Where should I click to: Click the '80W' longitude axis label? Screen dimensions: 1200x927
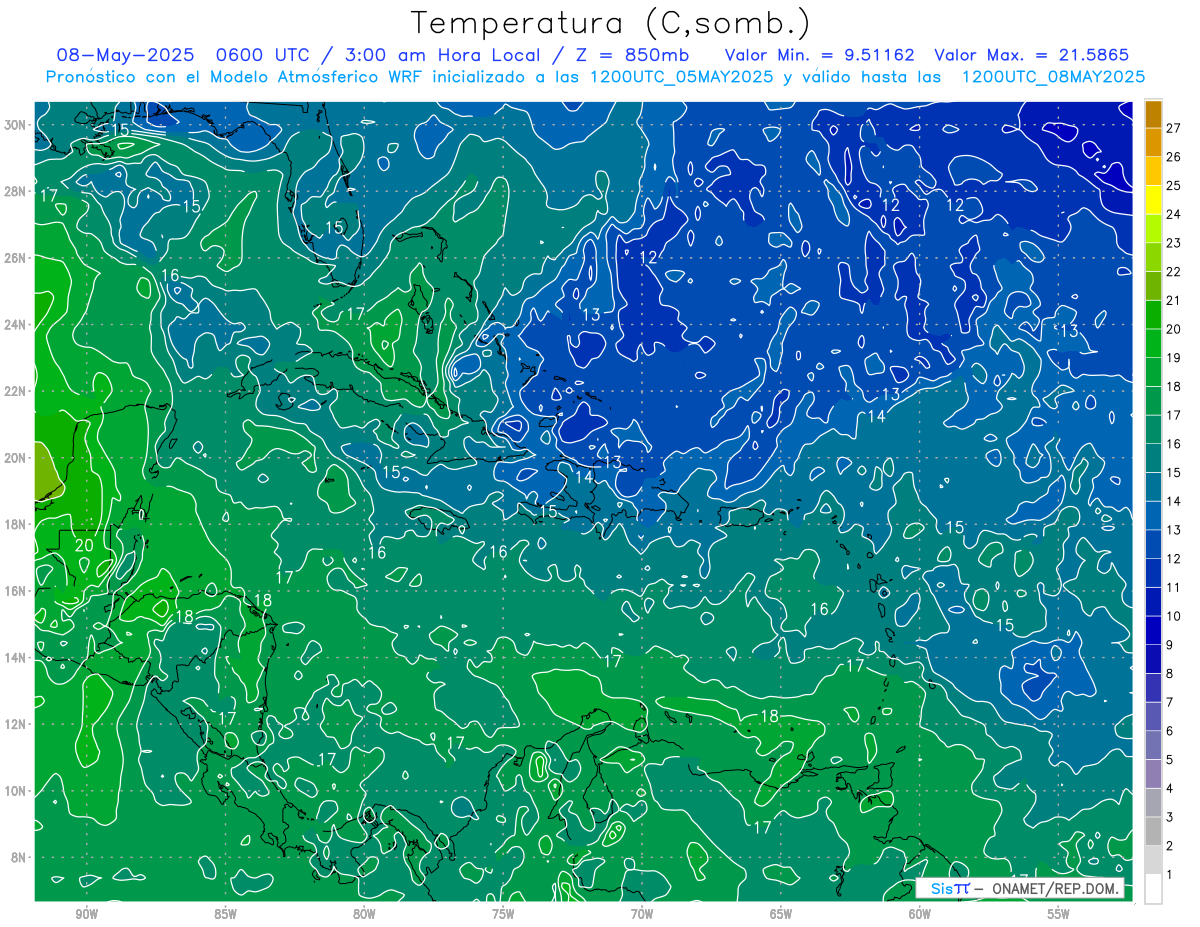(364, 914)
